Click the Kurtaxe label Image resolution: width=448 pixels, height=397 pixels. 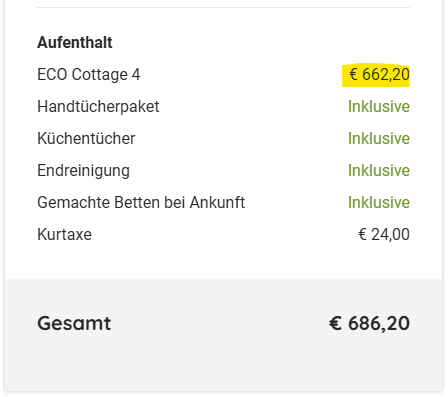click(x=64, y=234)
